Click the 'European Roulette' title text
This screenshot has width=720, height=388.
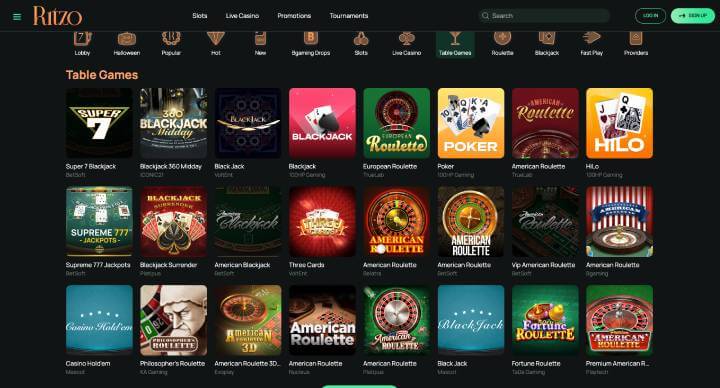(x=390, y=166)
